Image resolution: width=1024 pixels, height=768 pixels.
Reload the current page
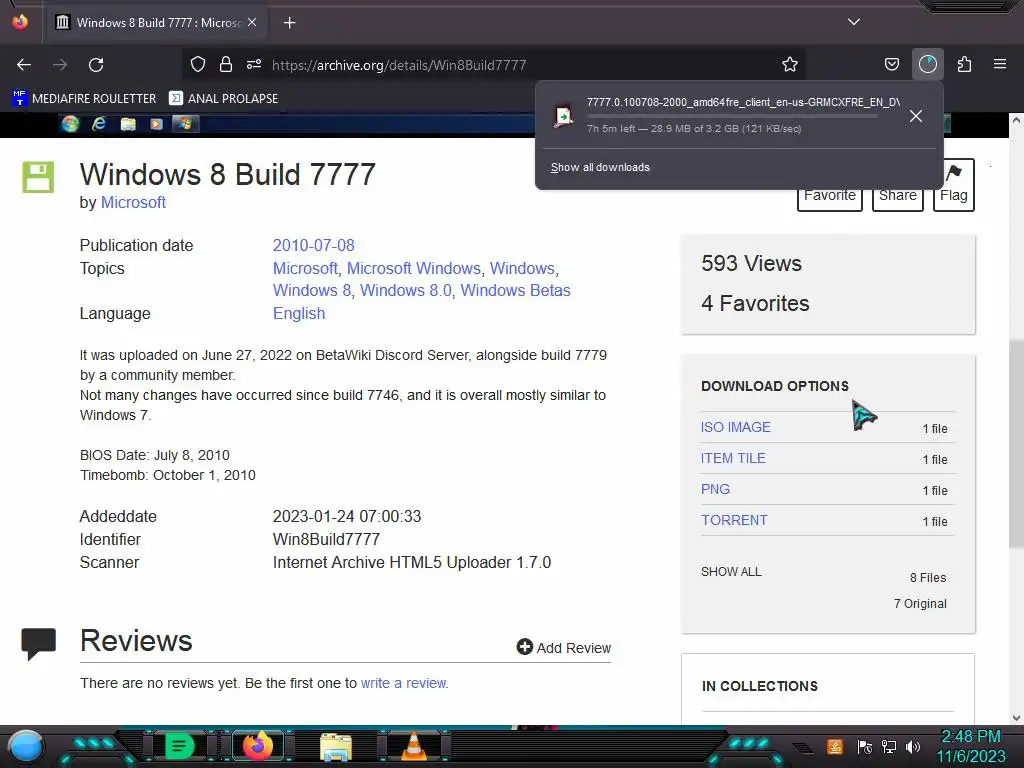point(96,65)
